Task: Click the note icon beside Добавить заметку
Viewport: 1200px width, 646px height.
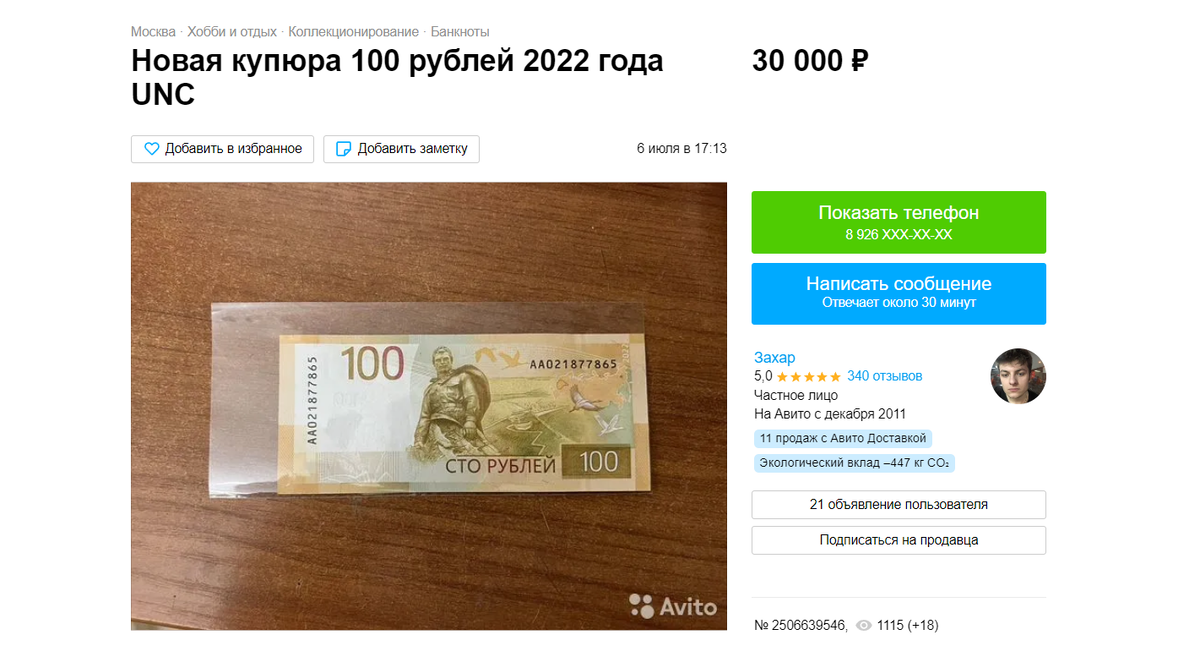Action: click(343, 149)
